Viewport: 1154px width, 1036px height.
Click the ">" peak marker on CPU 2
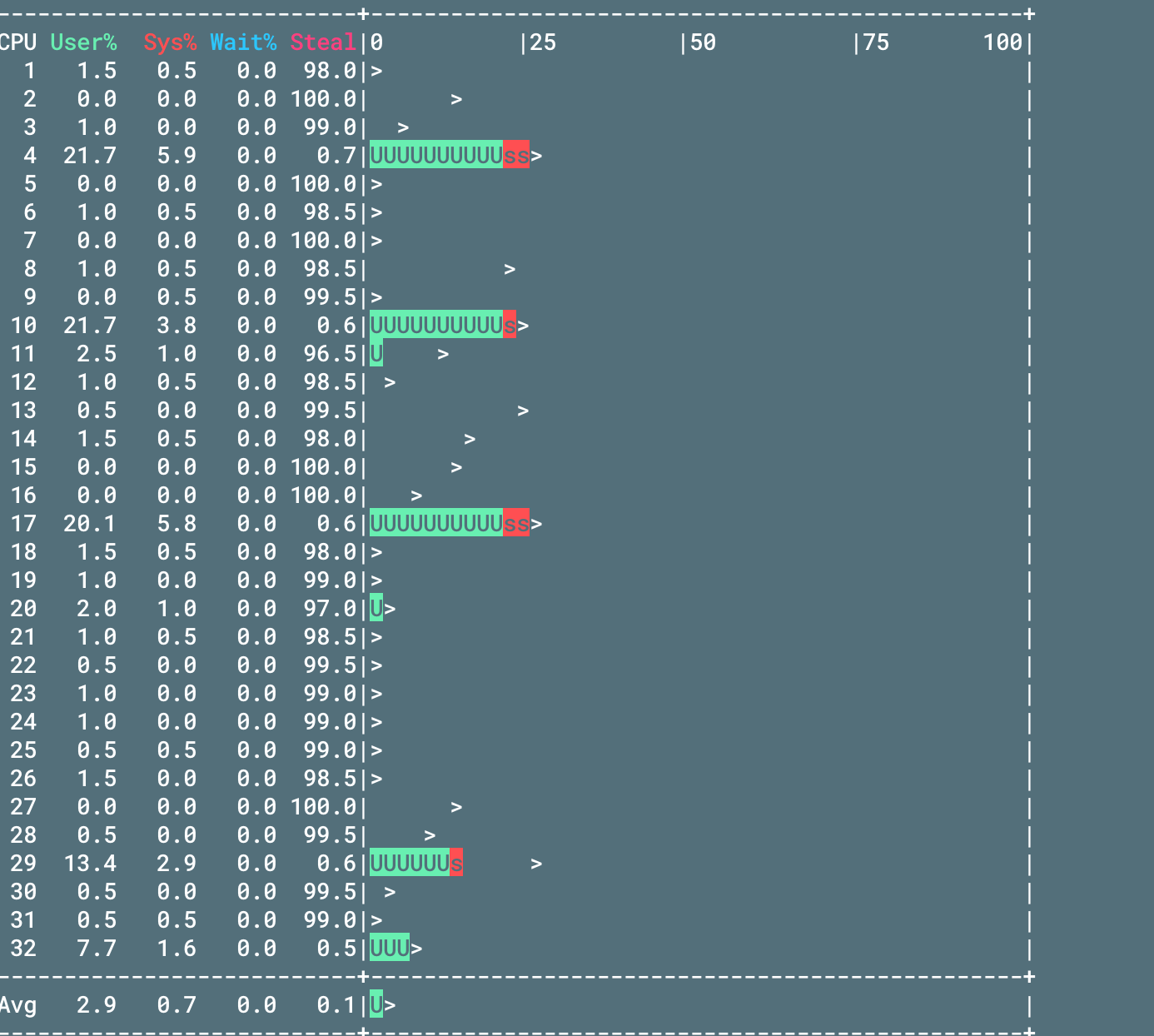pyautogui.click(x=456, y=99)
